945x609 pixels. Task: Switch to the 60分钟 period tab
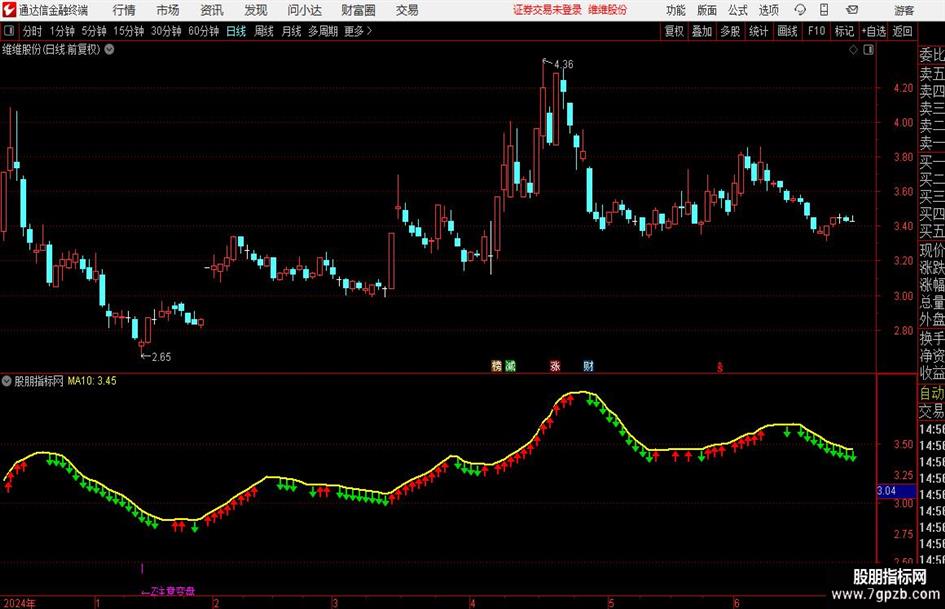tap(203, 31)
